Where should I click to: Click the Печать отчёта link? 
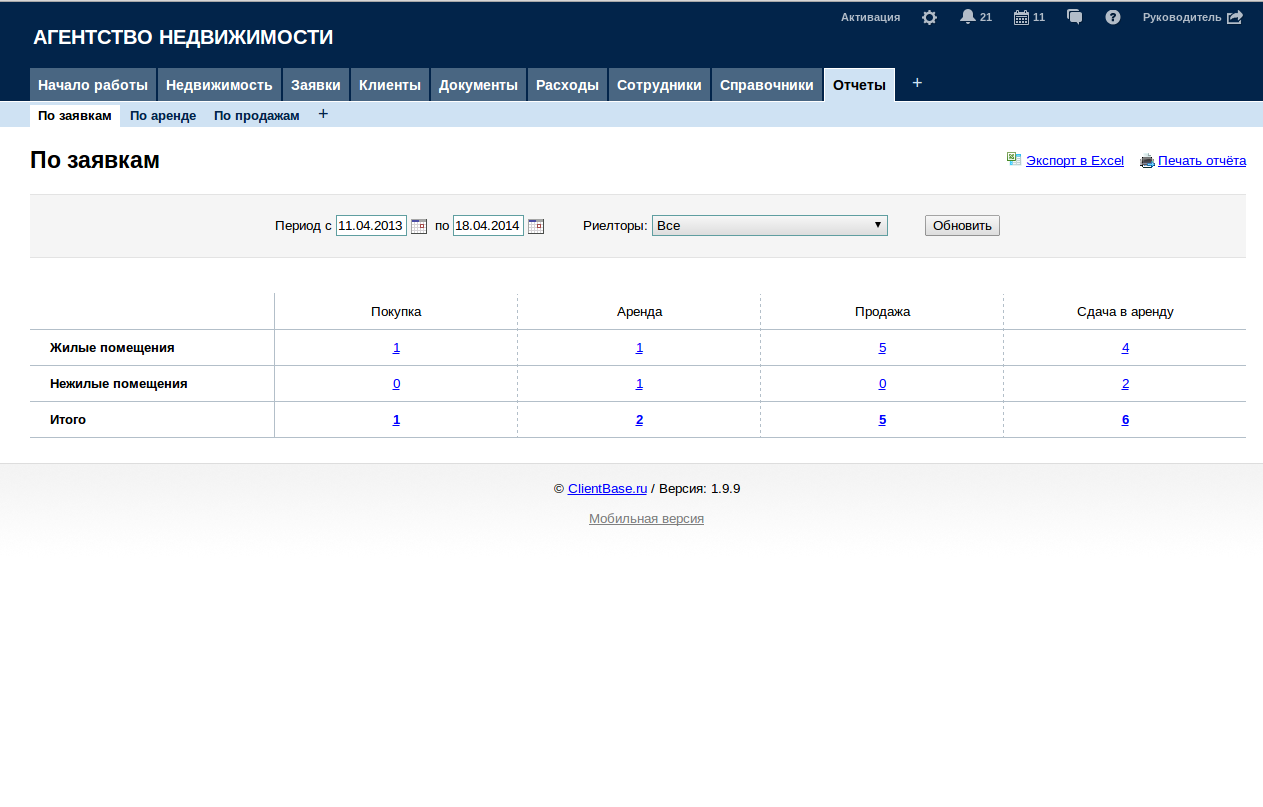pos(1201,160)
